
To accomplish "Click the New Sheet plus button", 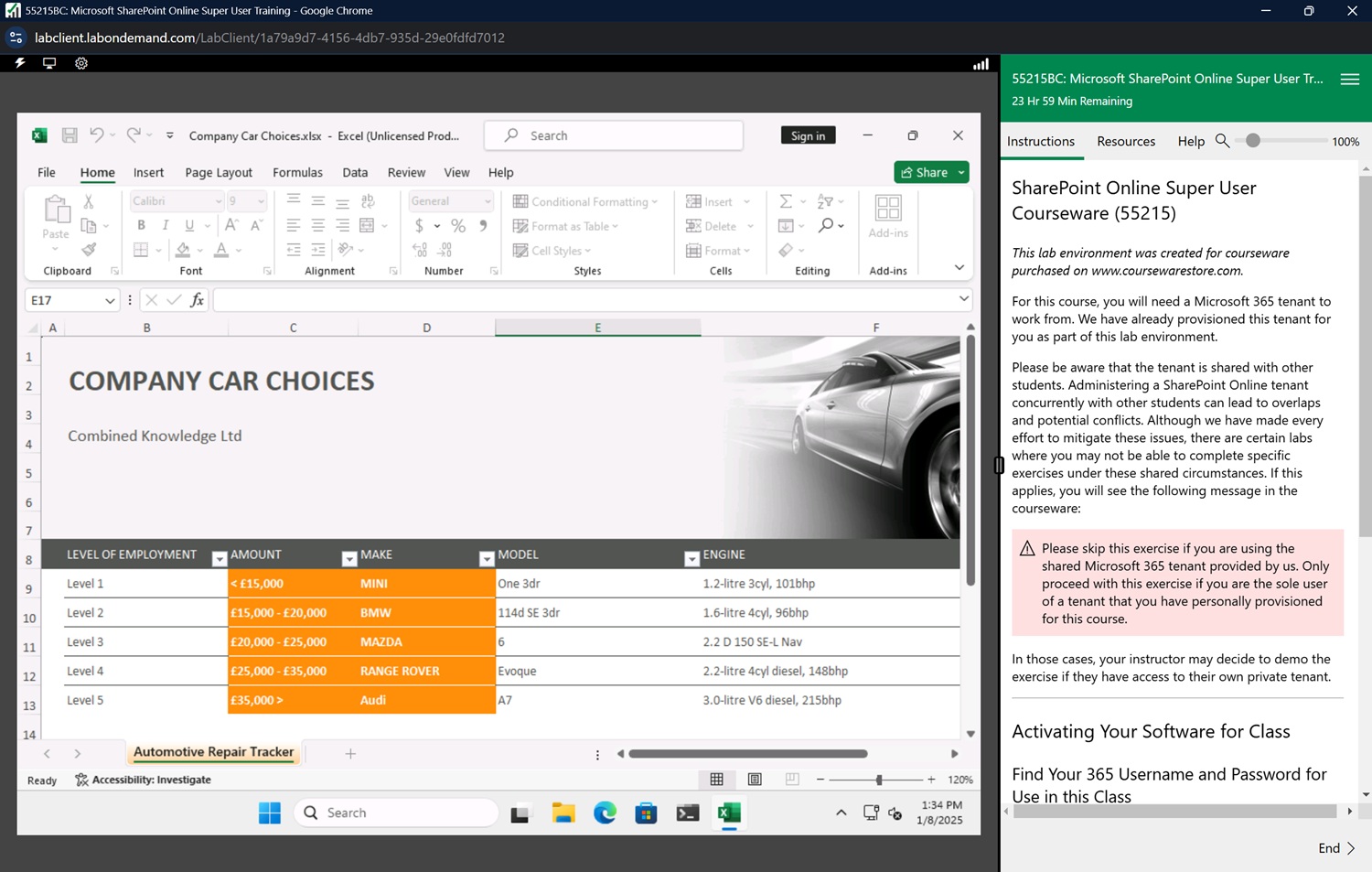I will [350, 754].
